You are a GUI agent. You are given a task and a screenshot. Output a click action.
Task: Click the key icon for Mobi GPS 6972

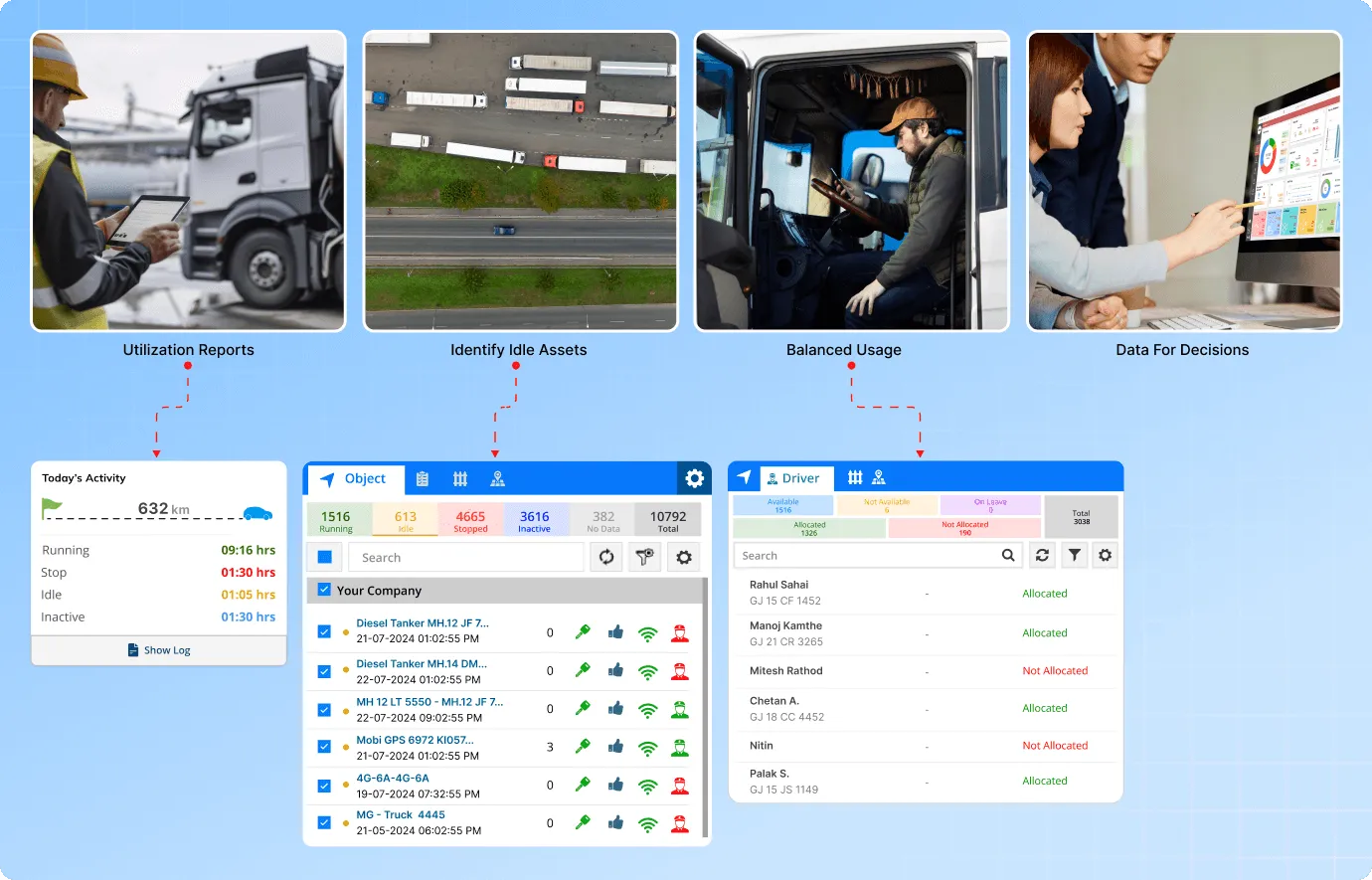point(583,747)
